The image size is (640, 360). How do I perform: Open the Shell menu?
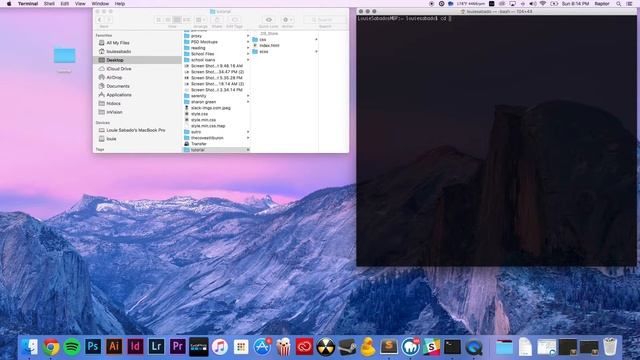tap(49, 4)
